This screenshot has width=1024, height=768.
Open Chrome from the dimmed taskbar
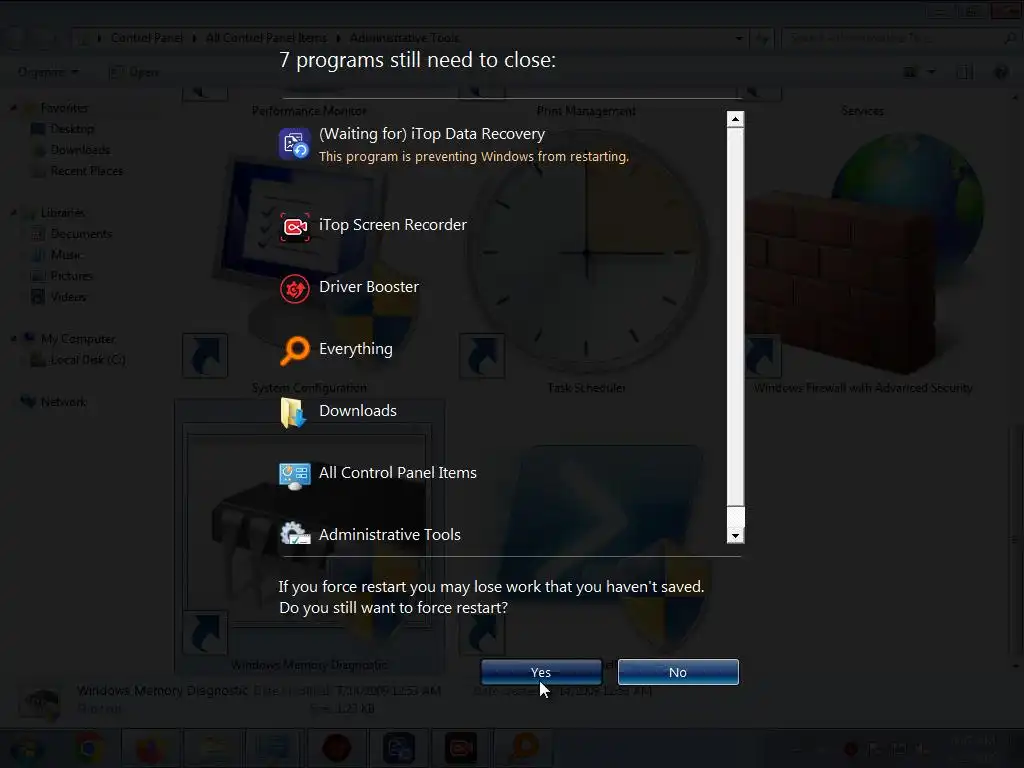click(89, 747)
